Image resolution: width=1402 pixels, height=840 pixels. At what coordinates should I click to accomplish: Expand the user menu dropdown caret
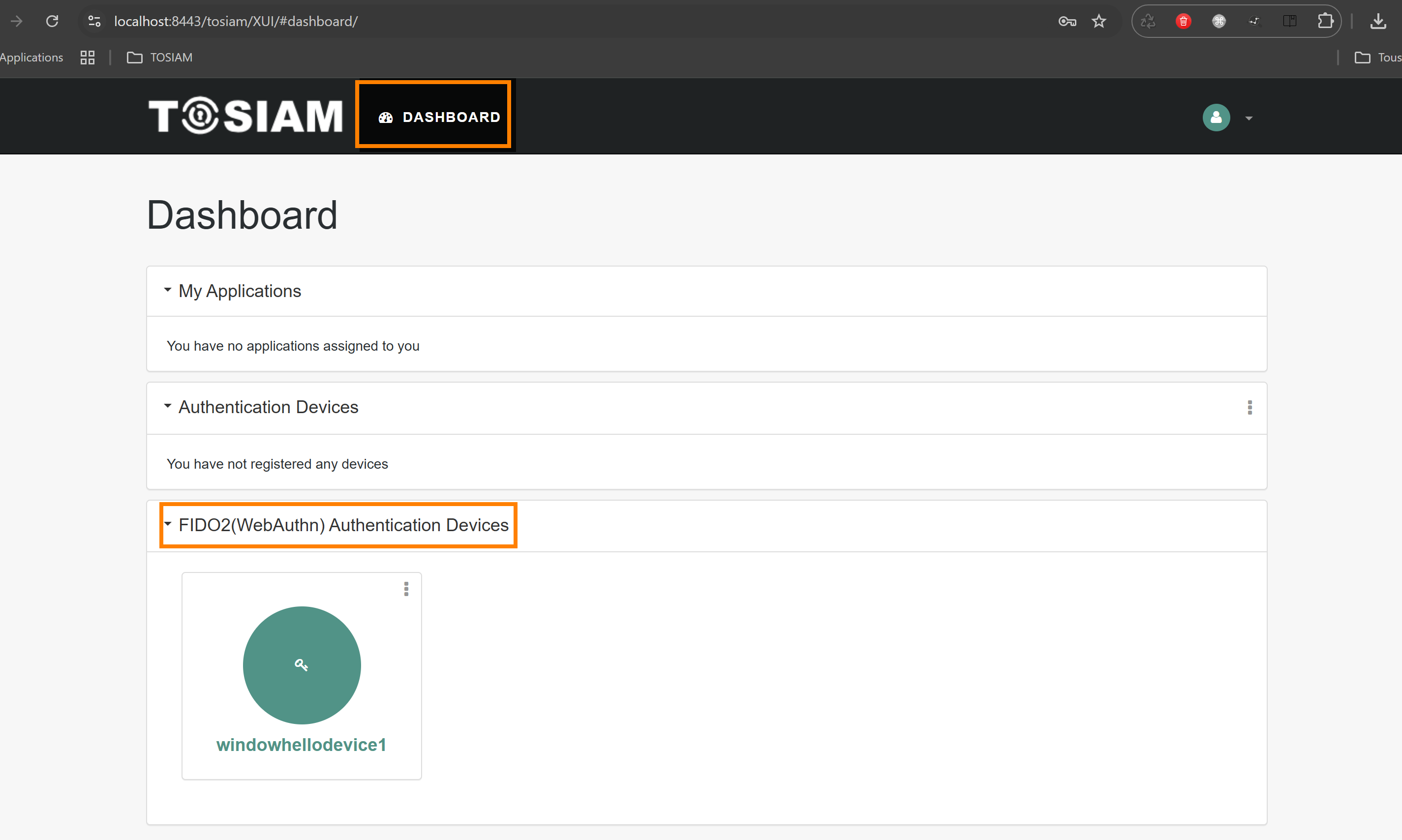point(1249,119)
